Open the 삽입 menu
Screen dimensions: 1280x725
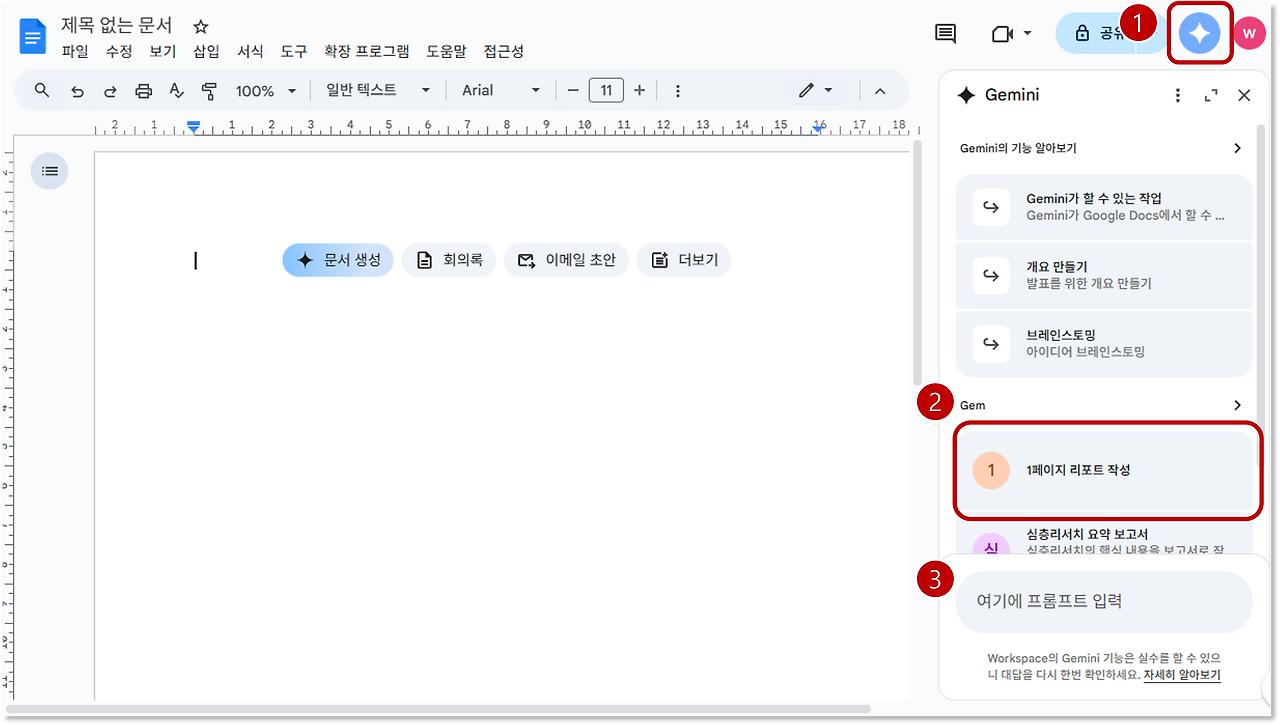coord(206,52)
